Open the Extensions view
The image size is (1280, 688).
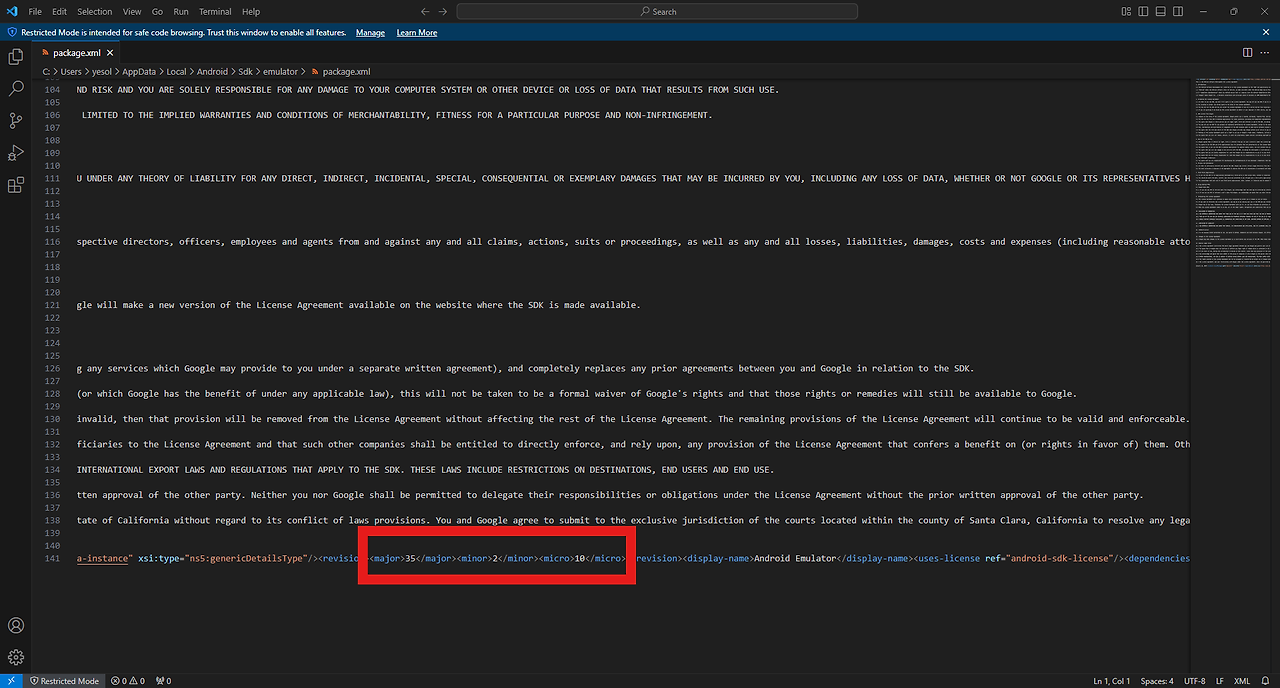click(x=16, y=185)
